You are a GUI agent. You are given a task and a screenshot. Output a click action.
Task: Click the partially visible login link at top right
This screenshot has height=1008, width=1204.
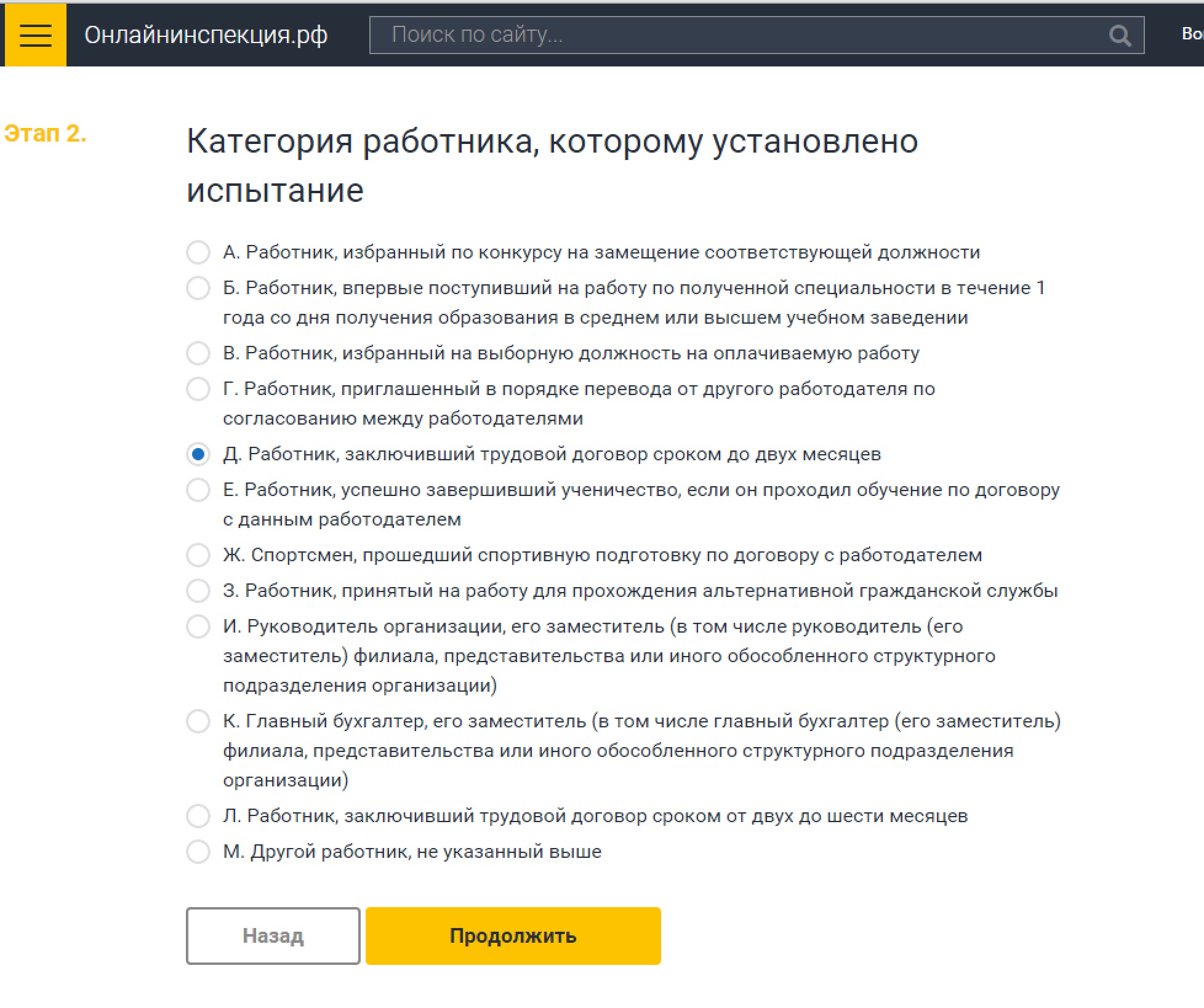[x=1192, y=34]
